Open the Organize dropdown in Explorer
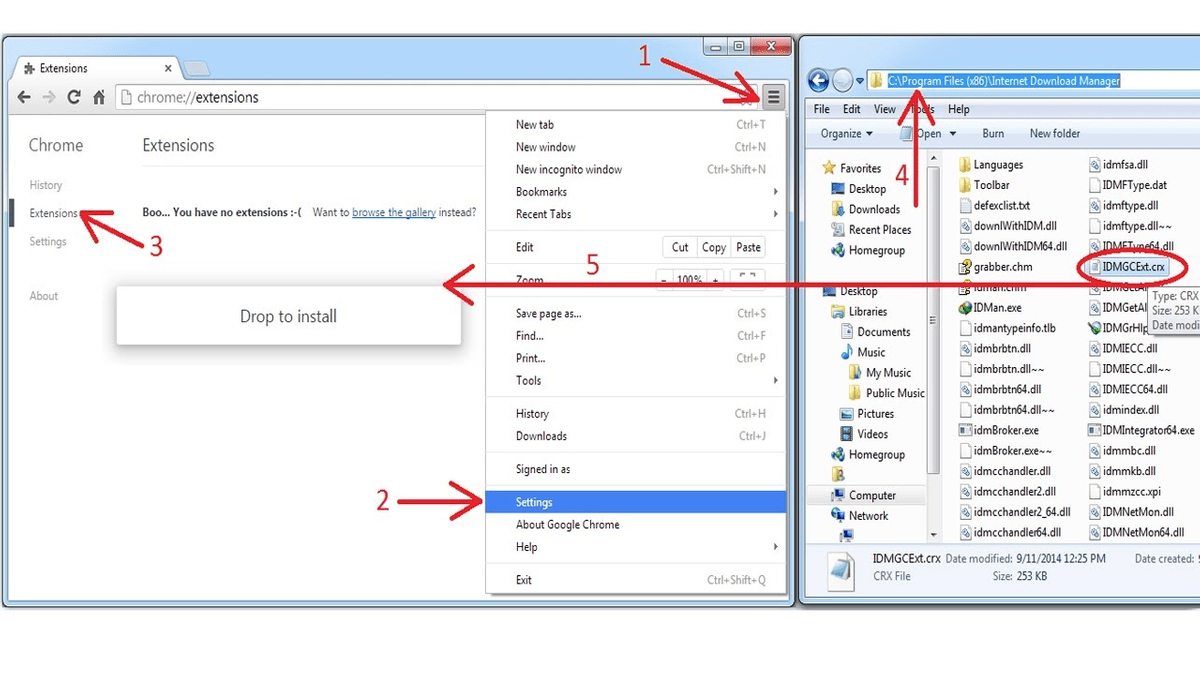Image resolution: width=1200 pixels, height=675 pixels. point(846,134)
